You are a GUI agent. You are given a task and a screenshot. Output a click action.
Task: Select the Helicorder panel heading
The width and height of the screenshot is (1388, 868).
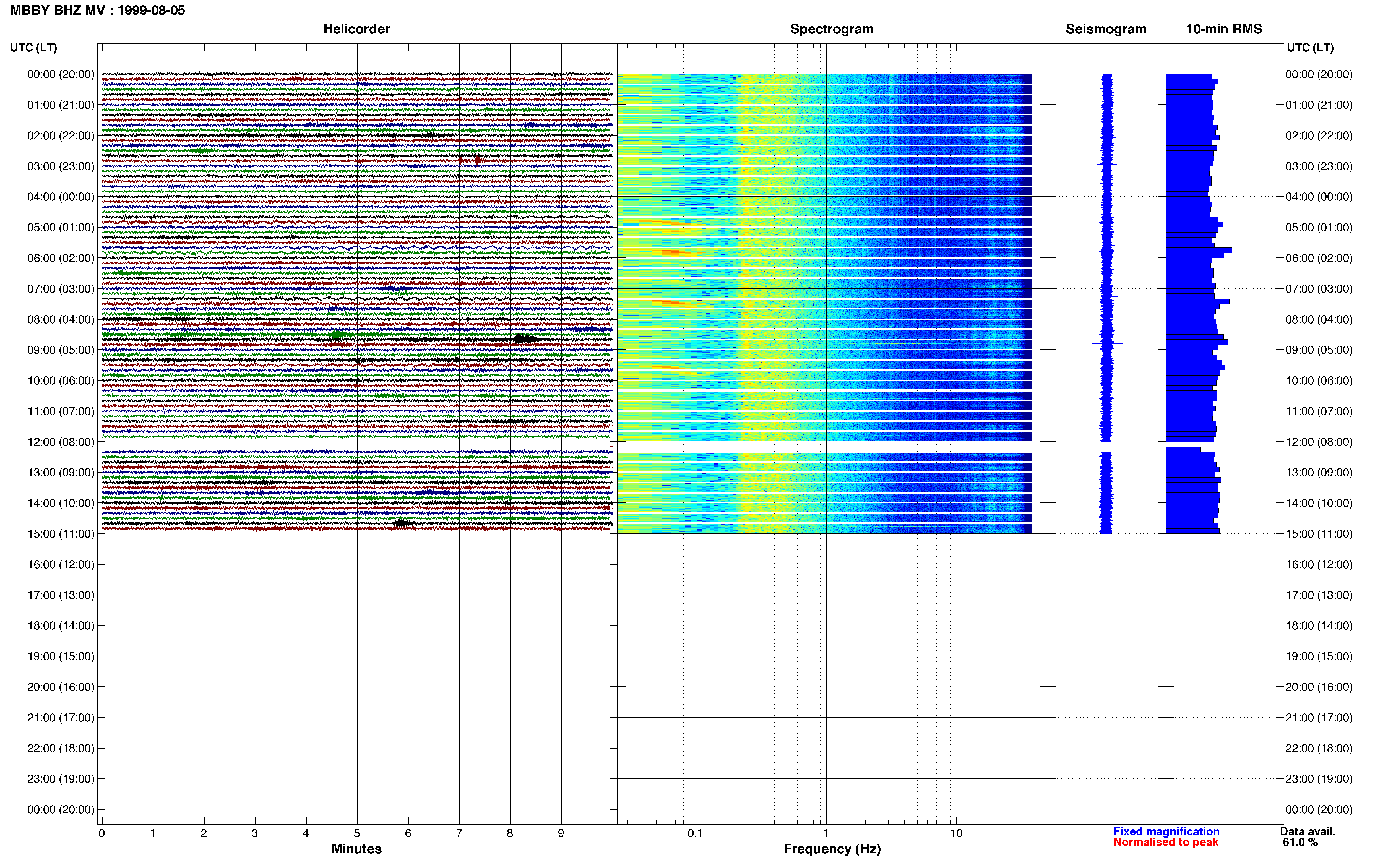tap(356, 29)
